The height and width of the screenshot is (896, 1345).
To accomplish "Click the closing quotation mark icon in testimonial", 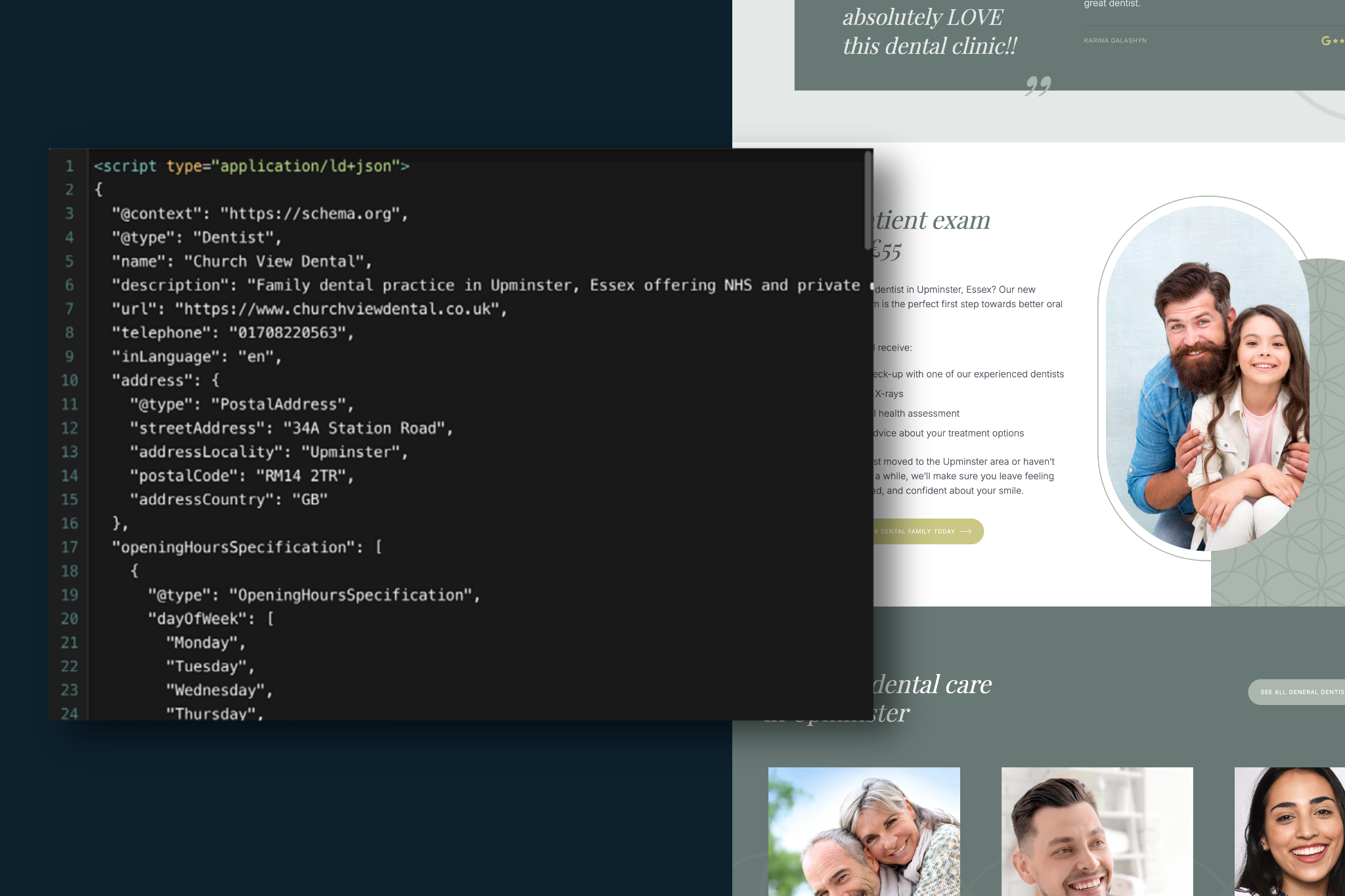I will click(1038, 85).
